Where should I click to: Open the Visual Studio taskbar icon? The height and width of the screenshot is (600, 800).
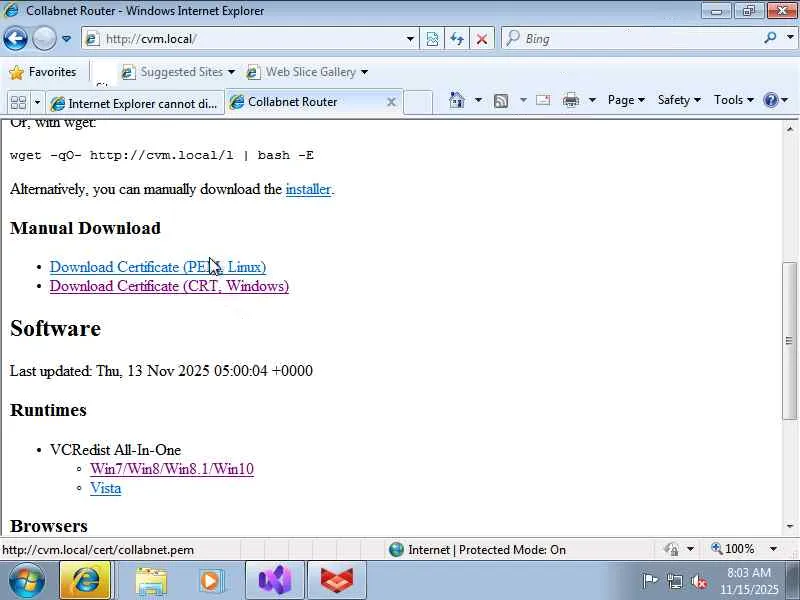(x=275, y=580)
